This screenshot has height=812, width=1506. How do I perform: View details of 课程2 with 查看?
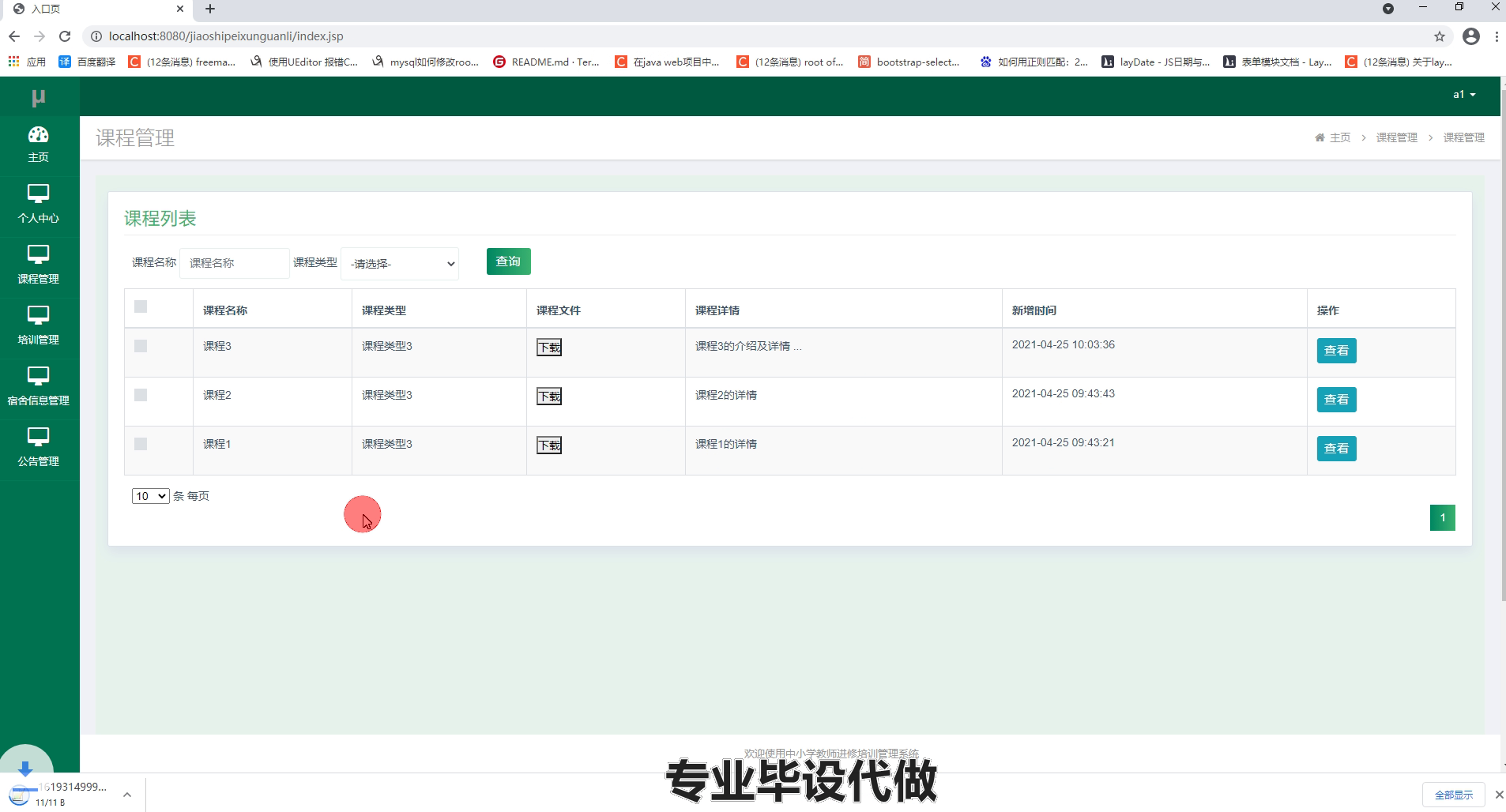1336,400
